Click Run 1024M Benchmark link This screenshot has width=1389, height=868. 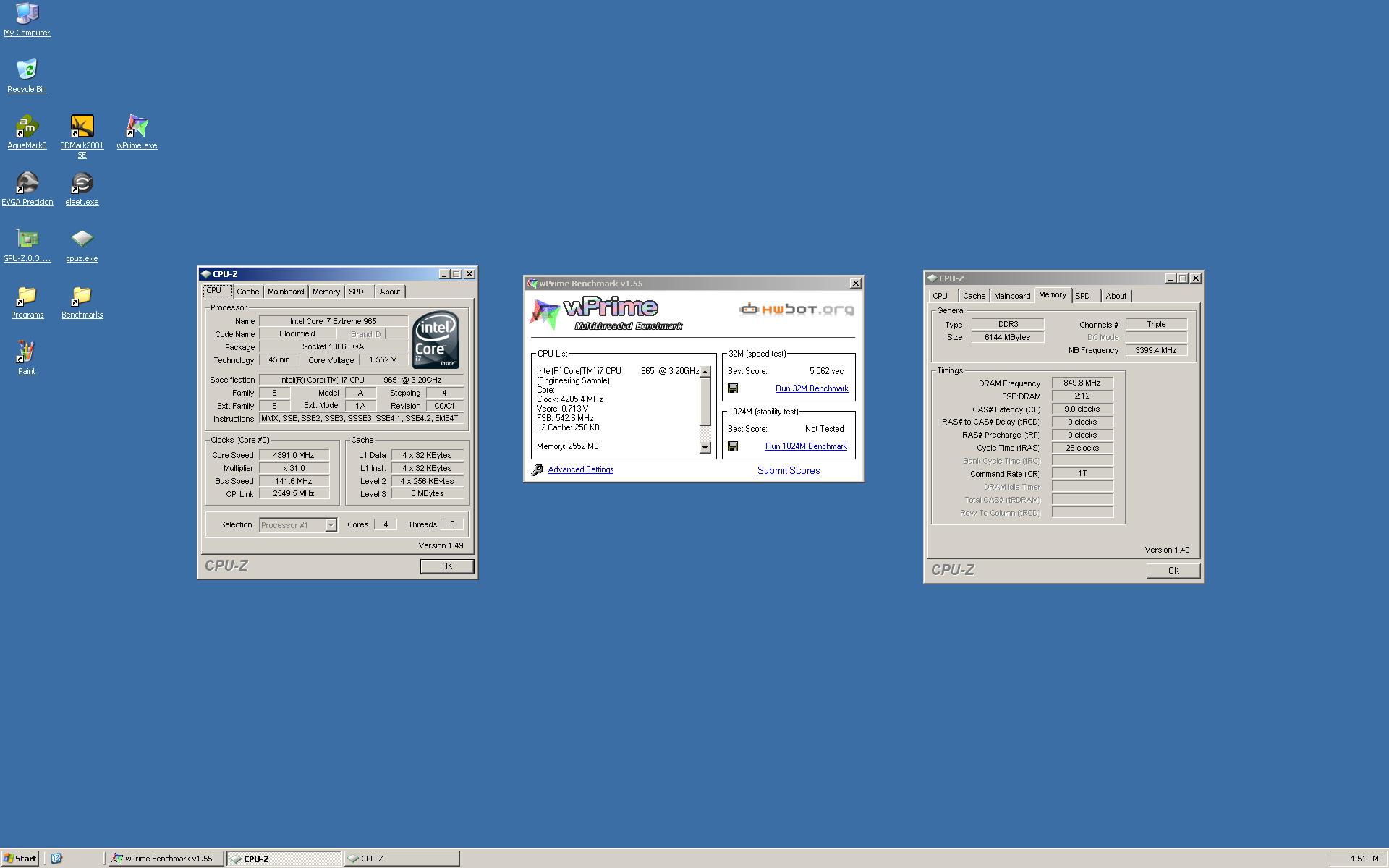click(x=806, y=446)
